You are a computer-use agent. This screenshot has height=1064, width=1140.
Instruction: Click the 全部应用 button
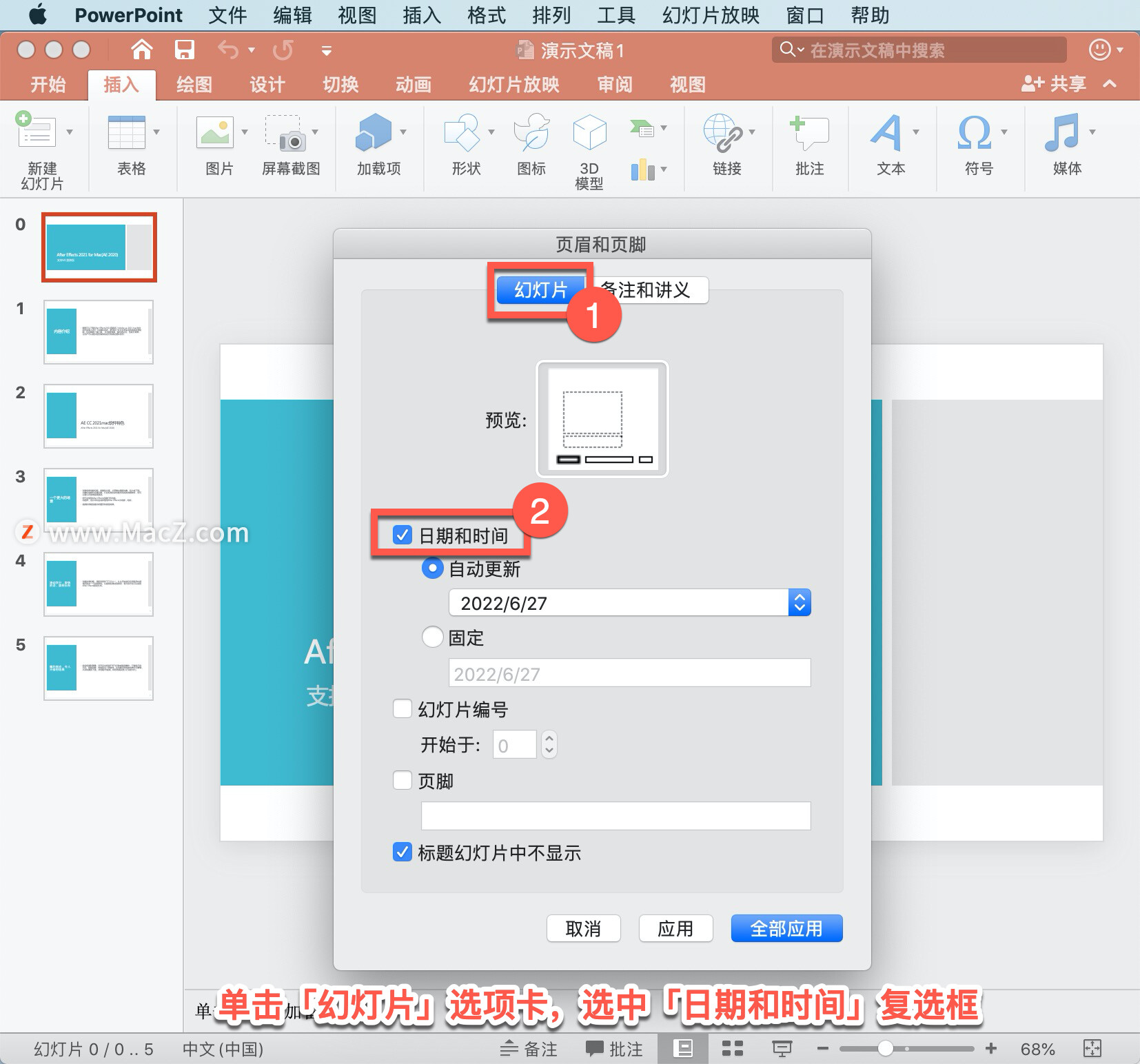[786, 928]
